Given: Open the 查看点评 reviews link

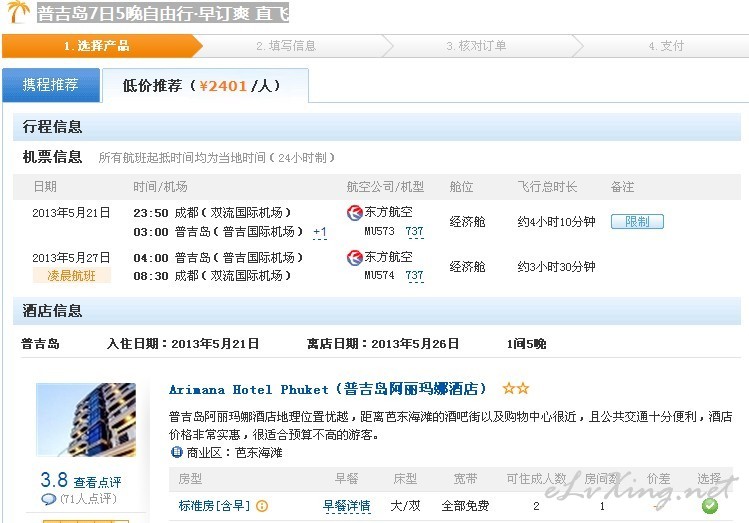Looking at the screenshot, I should click(x=97, y=482).
